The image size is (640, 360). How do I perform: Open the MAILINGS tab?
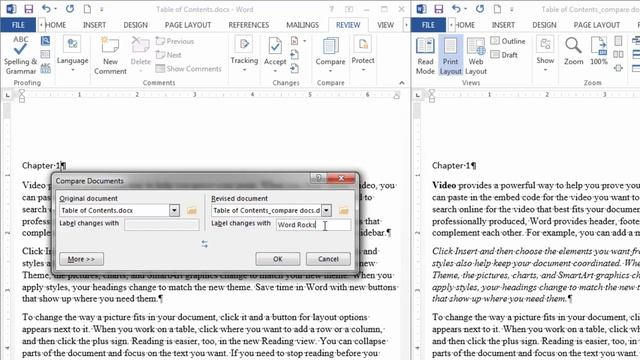click(302, 25)
